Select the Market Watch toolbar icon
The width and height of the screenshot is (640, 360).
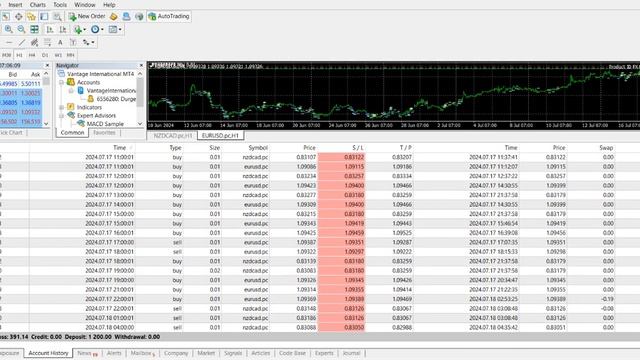[x=6, y=16]
